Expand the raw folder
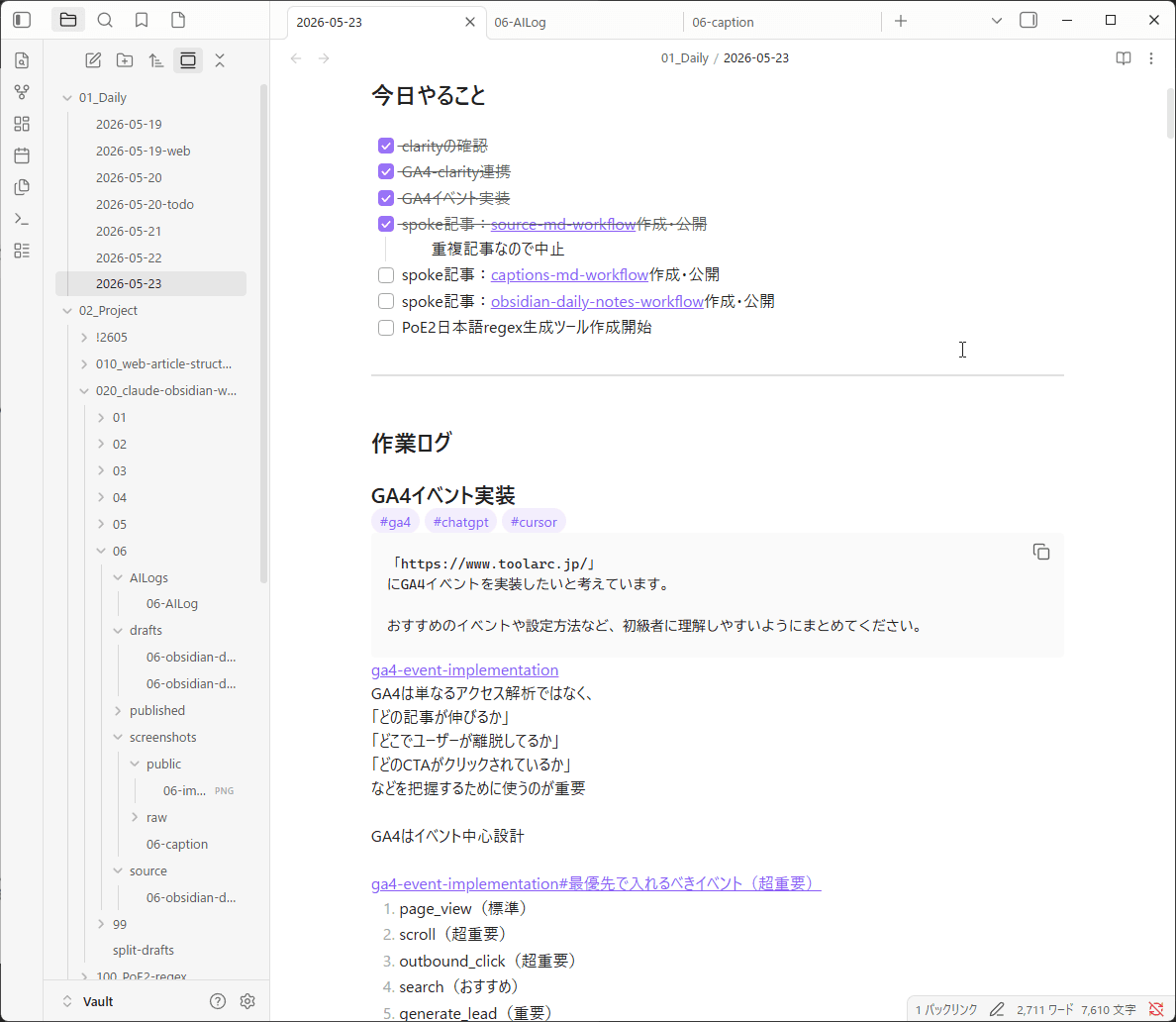Viewport: 1176px width, 1022px height. pyautogui.click(x=135, y=817)
